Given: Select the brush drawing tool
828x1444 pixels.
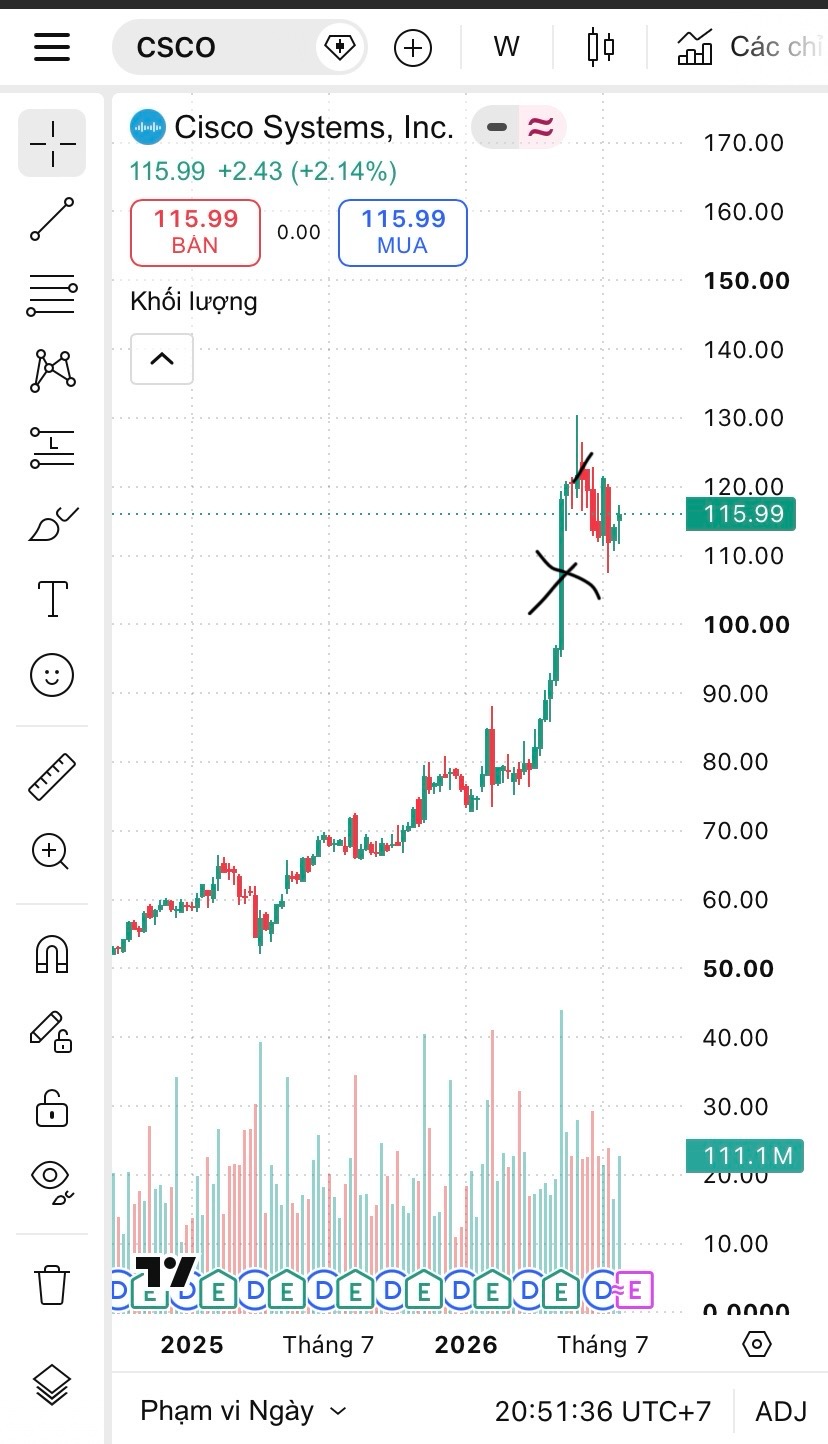Looking at the screenshot, I should point(52,523).
